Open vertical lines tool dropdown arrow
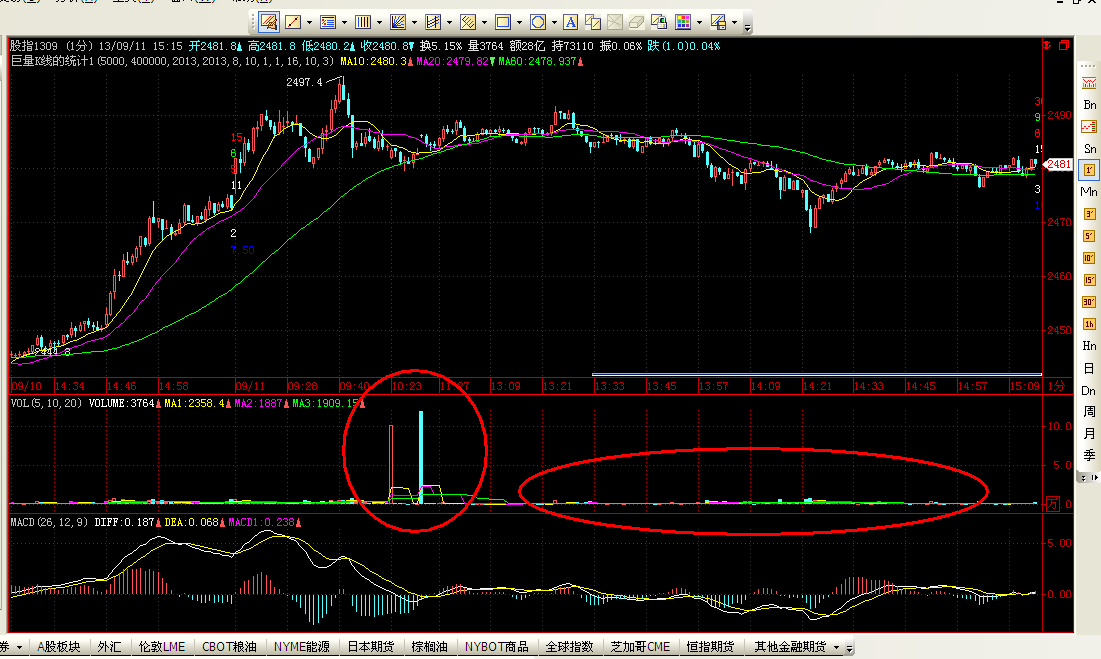This screenshot has height=659, width=1101. [x=379, y=22]
